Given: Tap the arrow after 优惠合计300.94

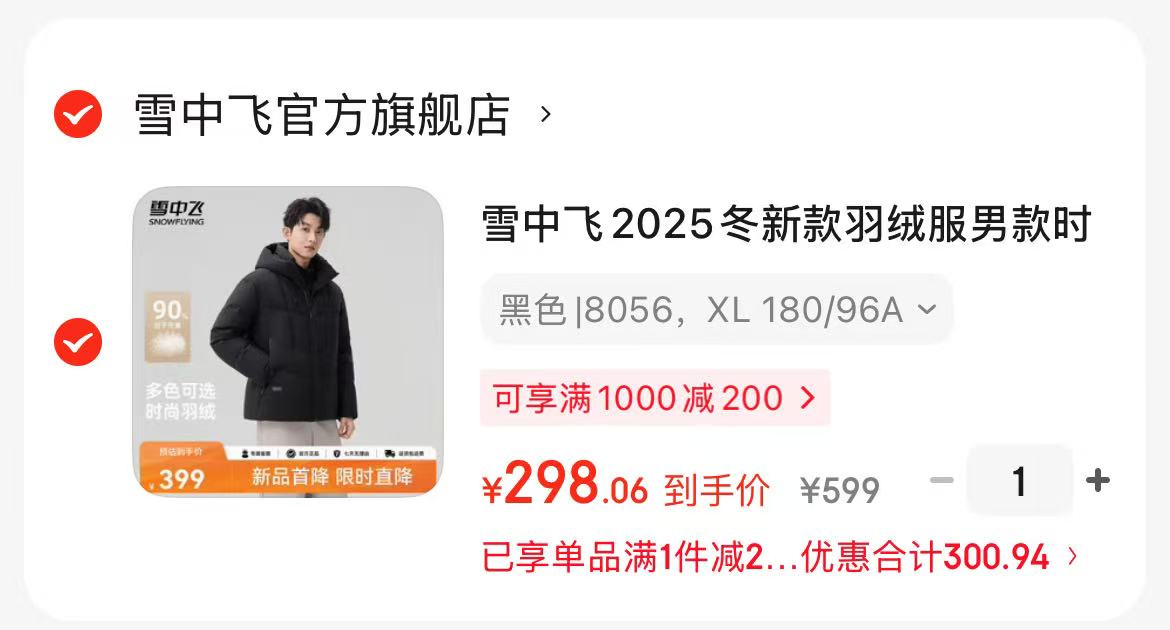Looking at the screenshot, I should [1072, 556].
